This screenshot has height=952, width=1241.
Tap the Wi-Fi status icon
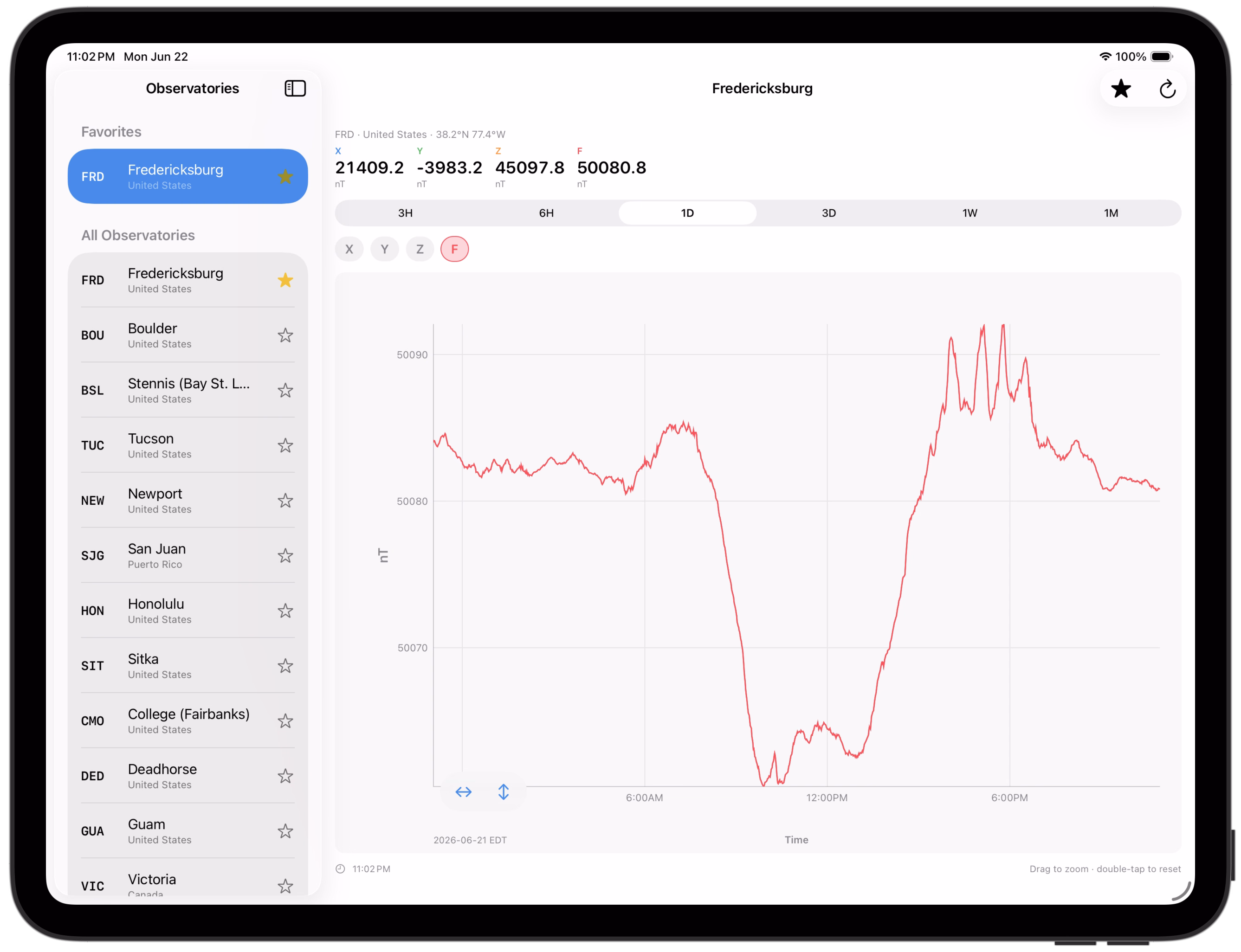point(1105,57)
